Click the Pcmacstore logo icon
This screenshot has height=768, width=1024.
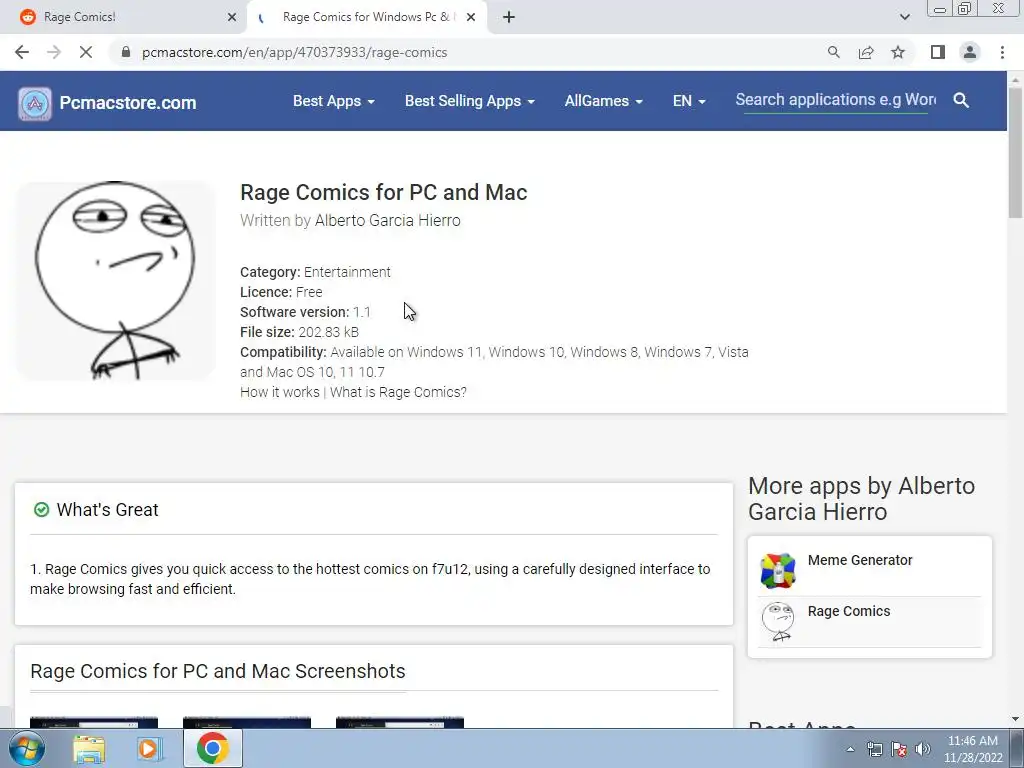tap(35, 103)
